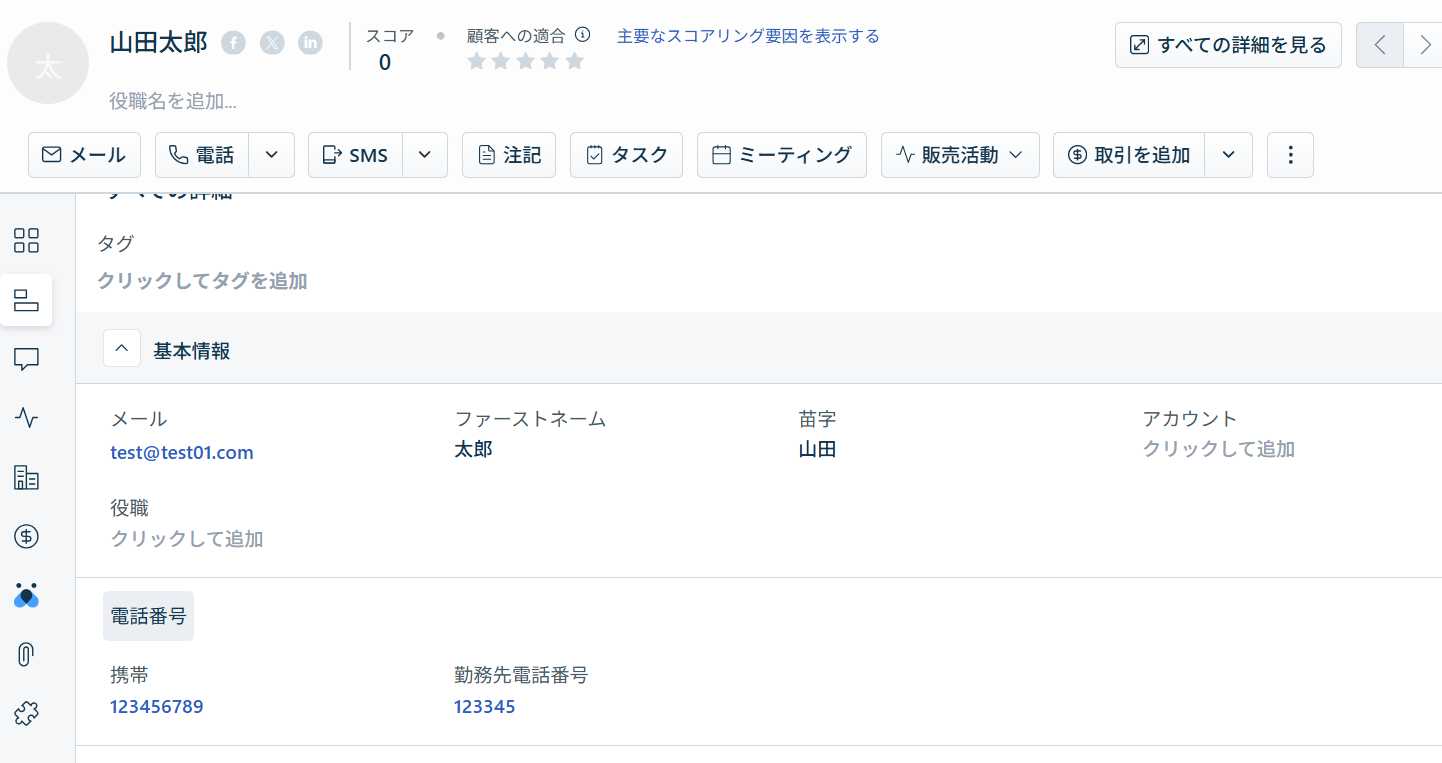Select the activity pulse icon in sidebar
Screen dimensions: 1442x763
(27, 418)
